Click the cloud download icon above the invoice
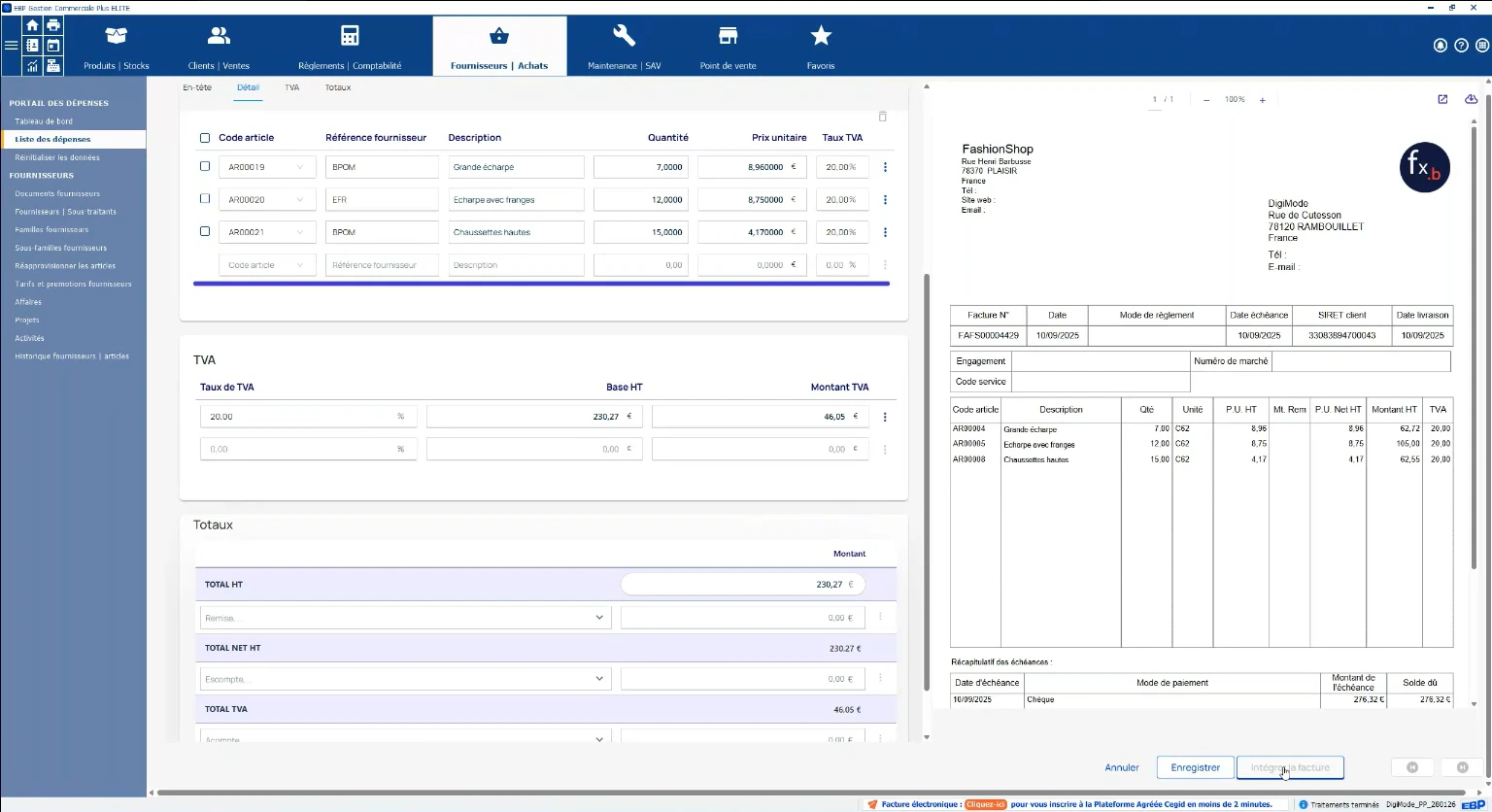This screenshot has height=812, width=1492. (1470, 98)
